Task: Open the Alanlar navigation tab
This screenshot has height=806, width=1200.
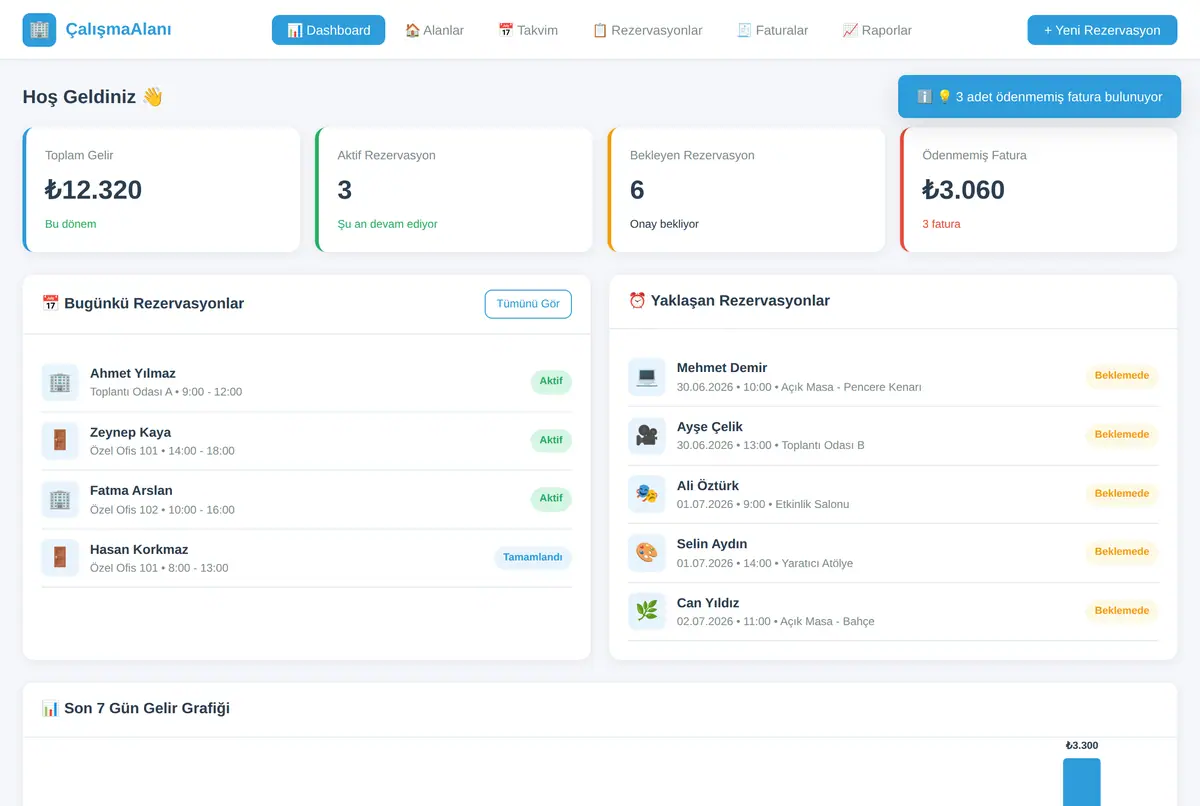Action: pos(434,30)
